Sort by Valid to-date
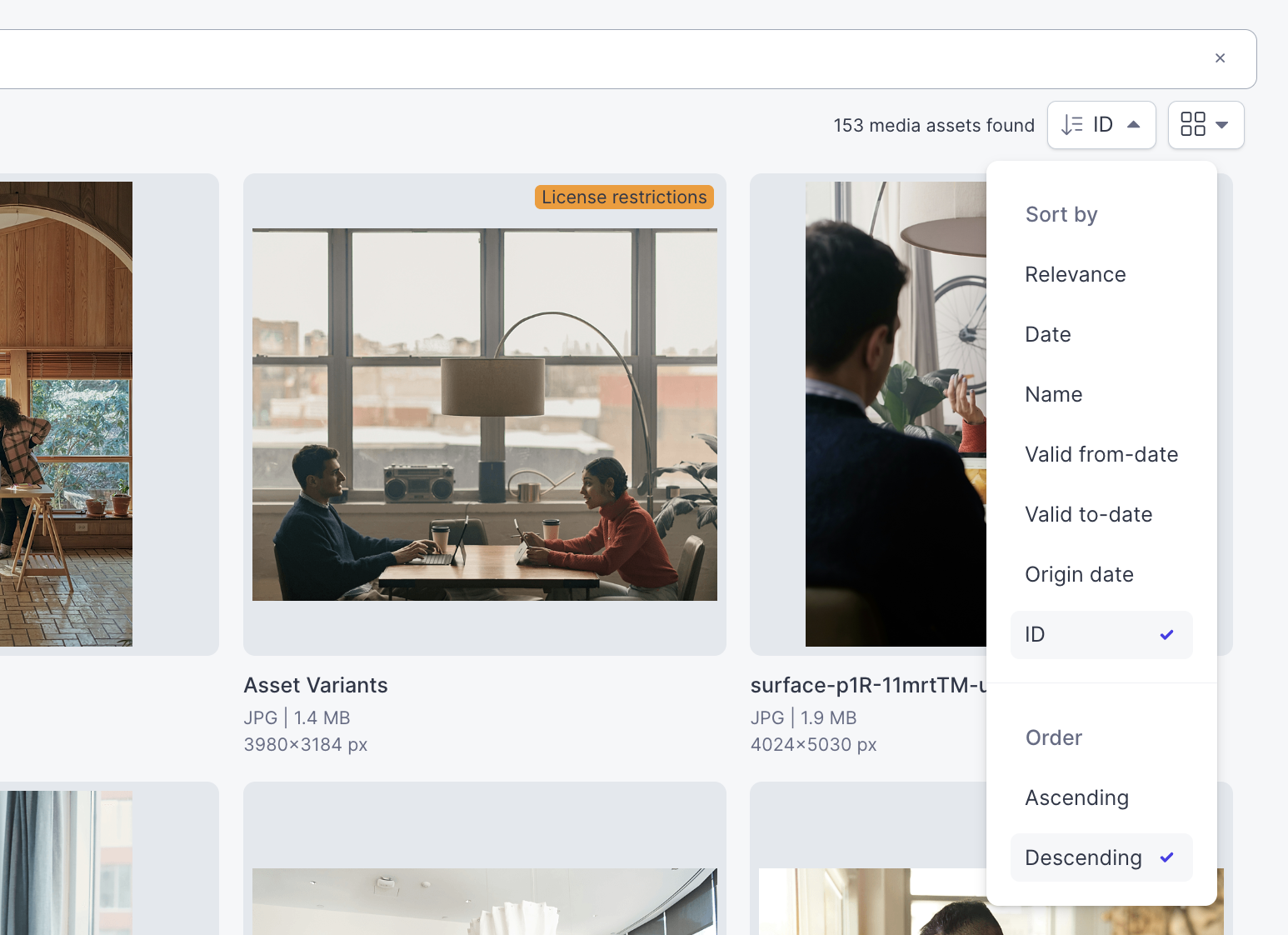 click(1101, 514)
